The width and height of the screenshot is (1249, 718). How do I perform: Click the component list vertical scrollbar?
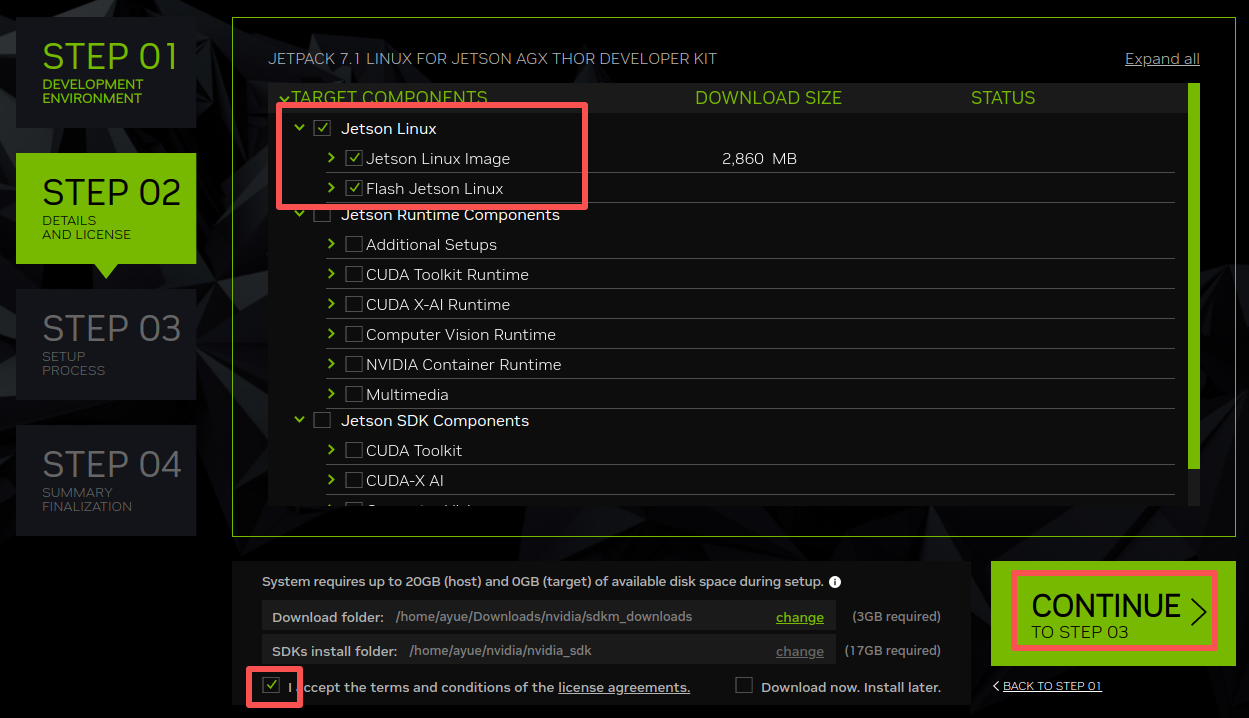click(x=1193, y=275)
